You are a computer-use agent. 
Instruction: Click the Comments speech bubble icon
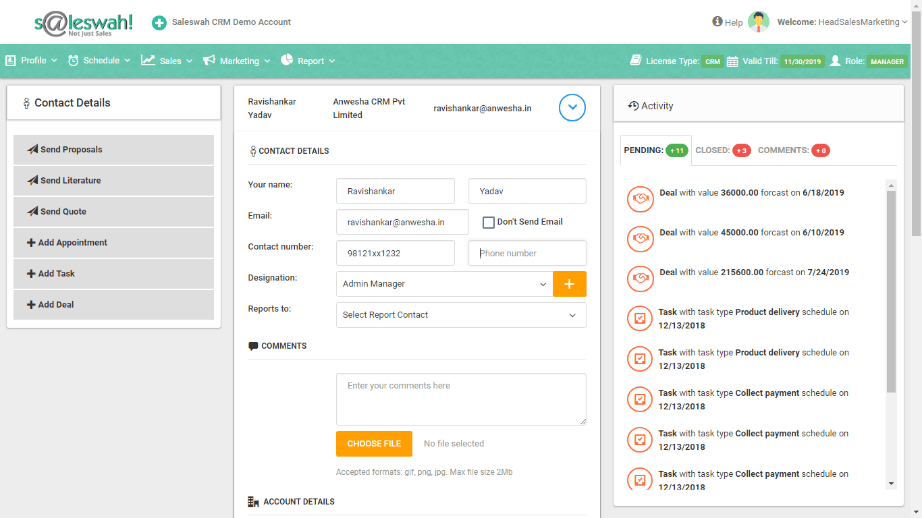click(253, 346)
